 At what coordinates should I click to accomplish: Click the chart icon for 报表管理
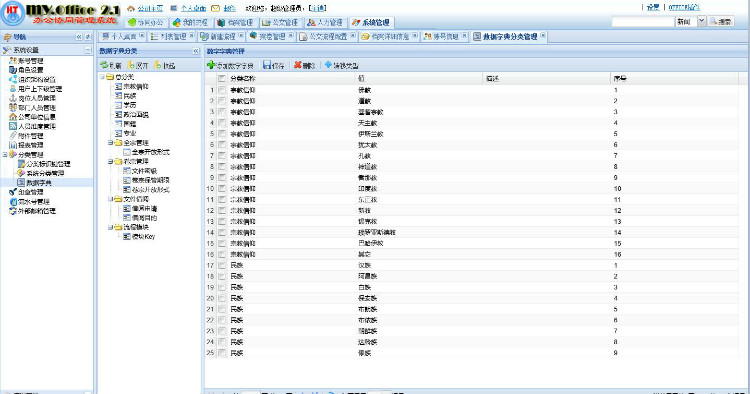(13, 145)
